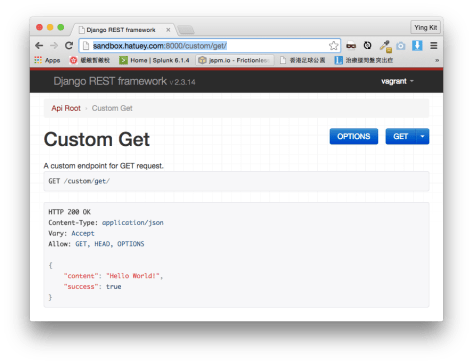Click the '"success"' JSON key
The height and width of the screenshot is (364, 473).
click(x=81, y=287)
